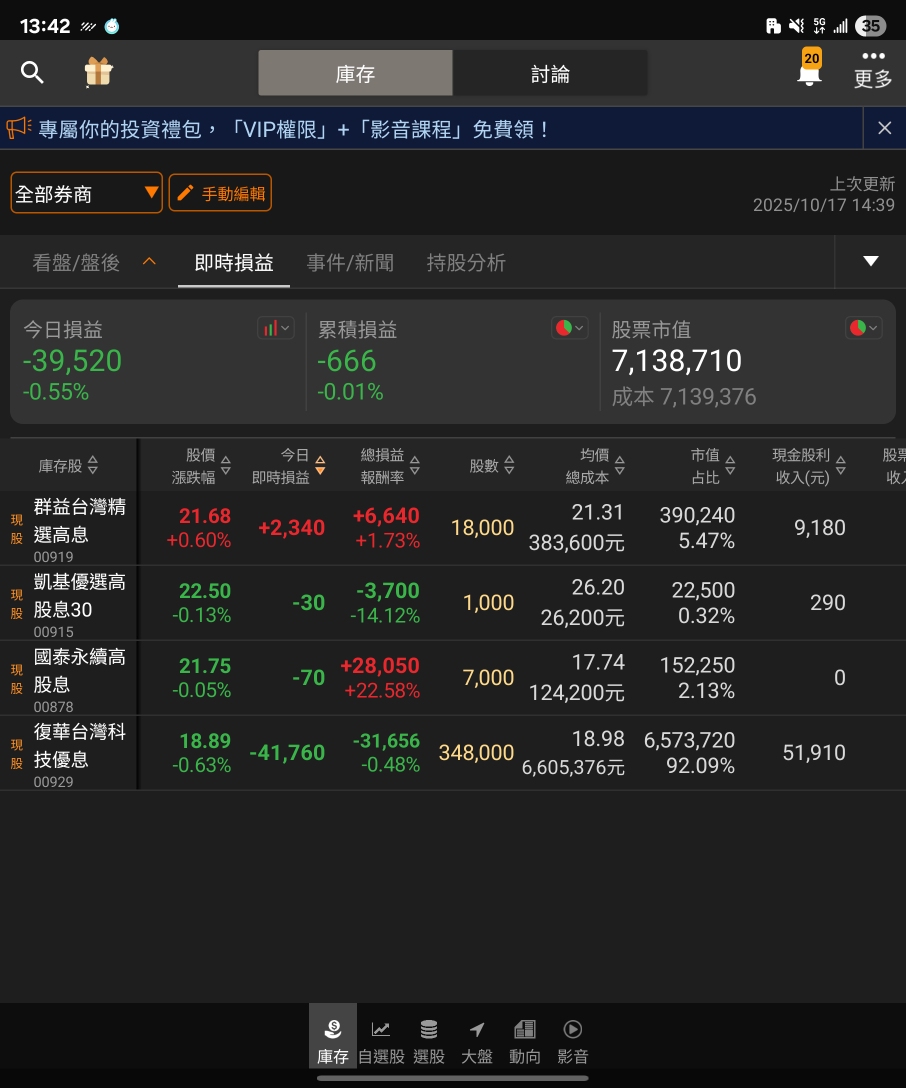This screenshot has height=1088, width=906.
Task: Open 自選股 in bottom navigation
Action: 381,1041
